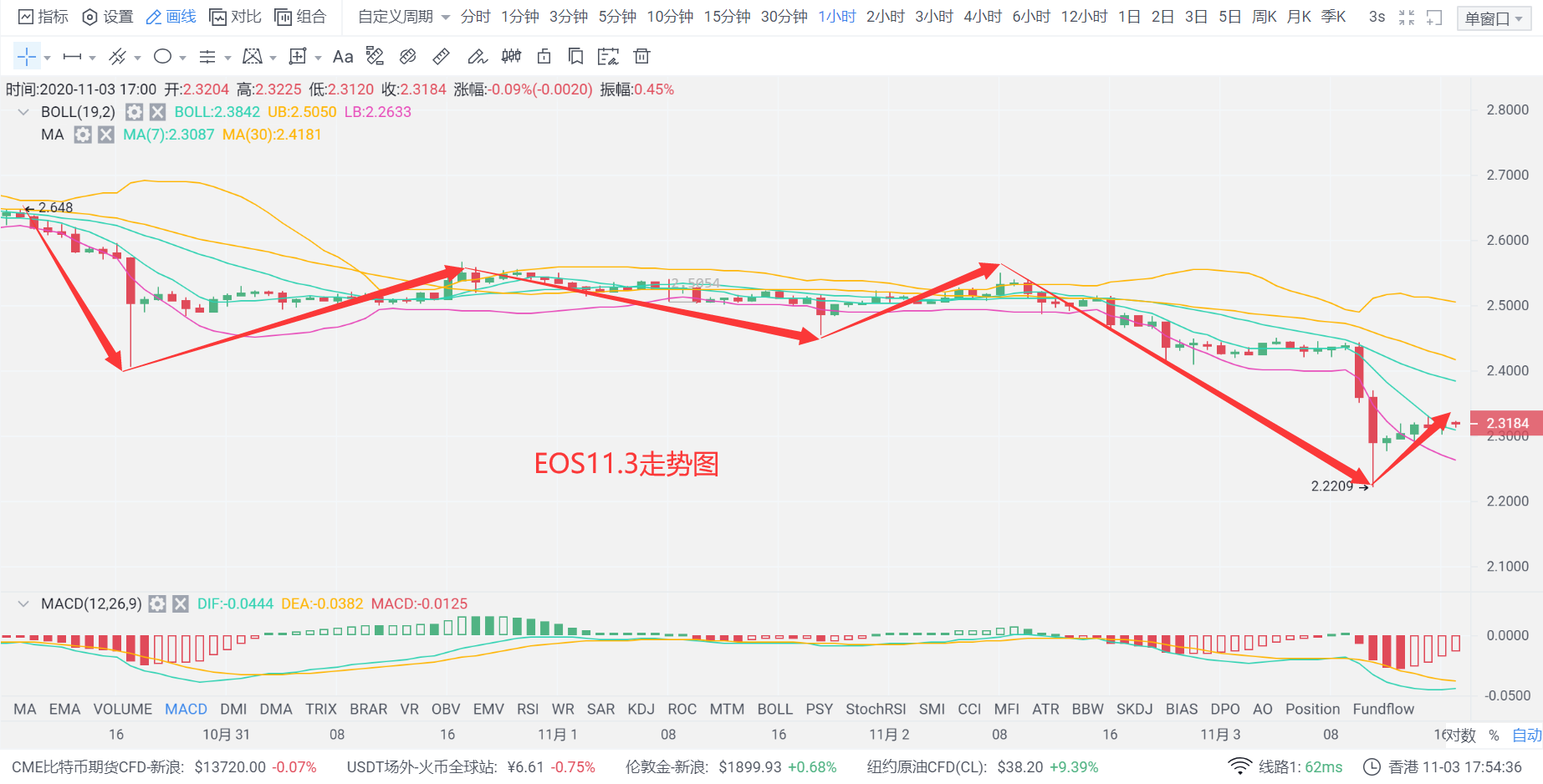This screenshot has height=784, width=1543.
Task: Select the Fundflow sub-indicator
Action: tap(1383, 709)
